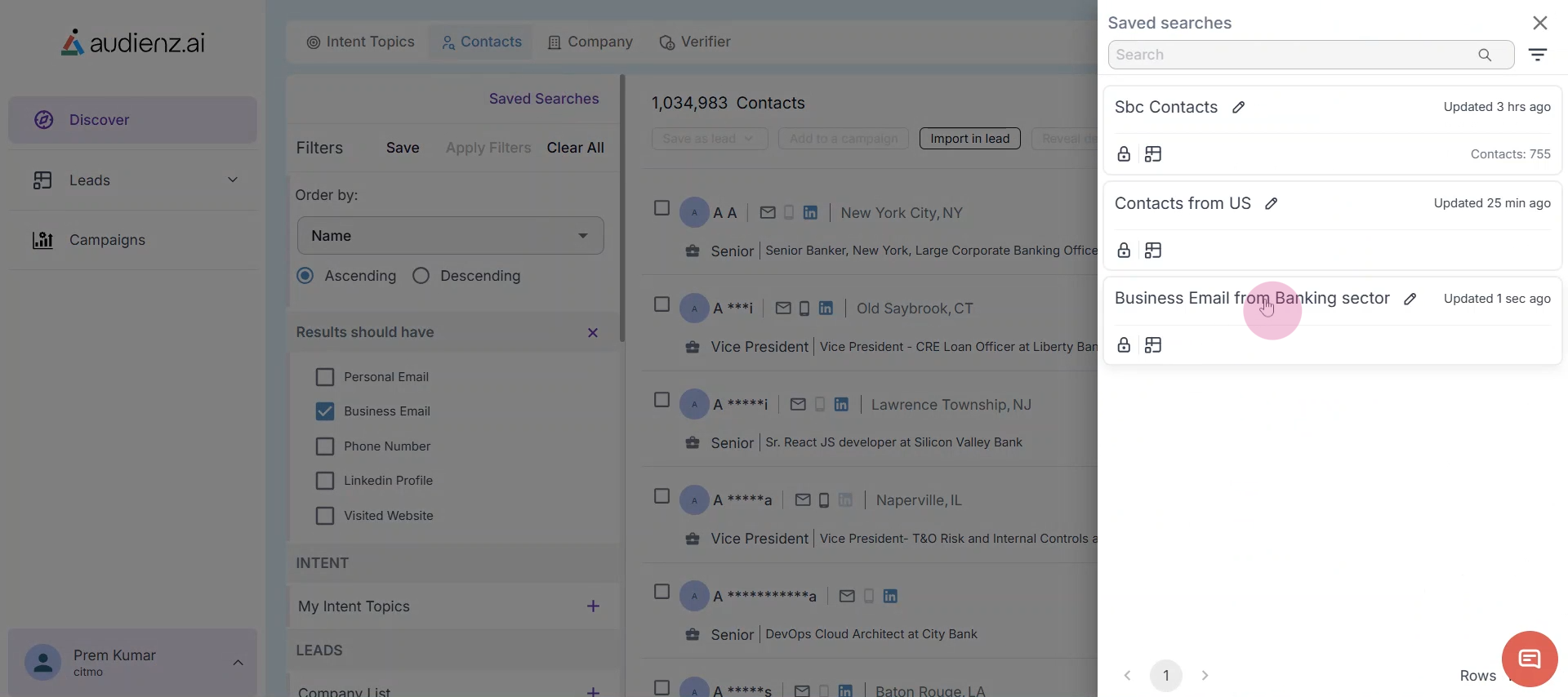Expand My Intent Topics with plus

point(593,606)
